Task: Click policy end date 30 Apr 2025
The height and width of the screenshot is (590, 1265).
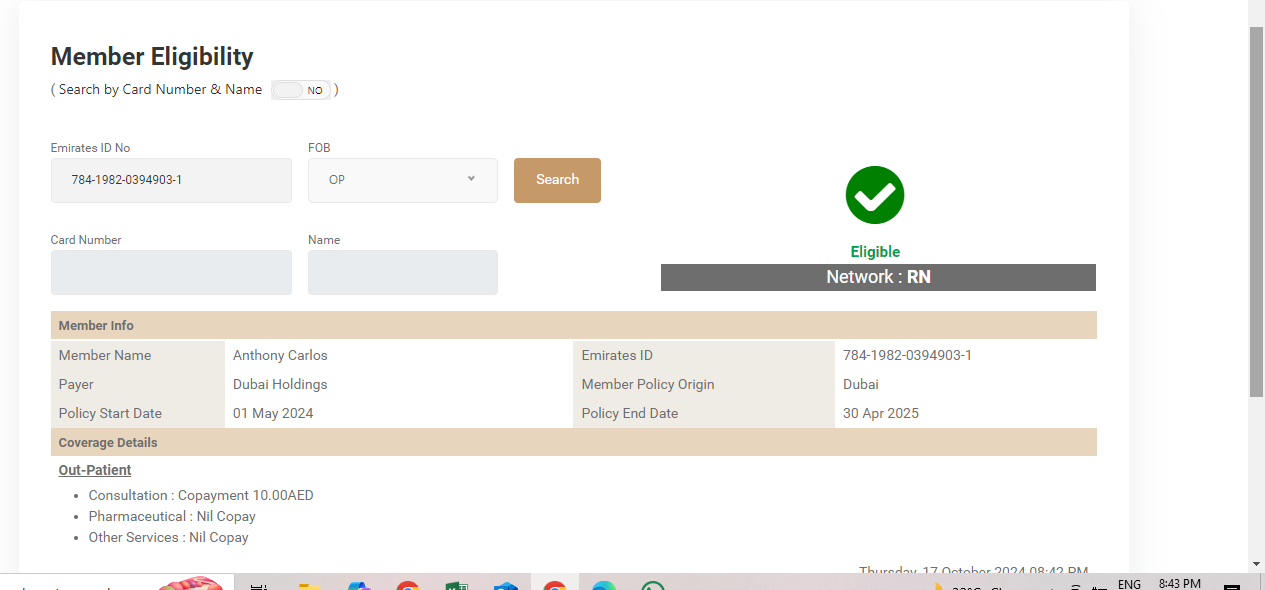Action: (881, 413)
